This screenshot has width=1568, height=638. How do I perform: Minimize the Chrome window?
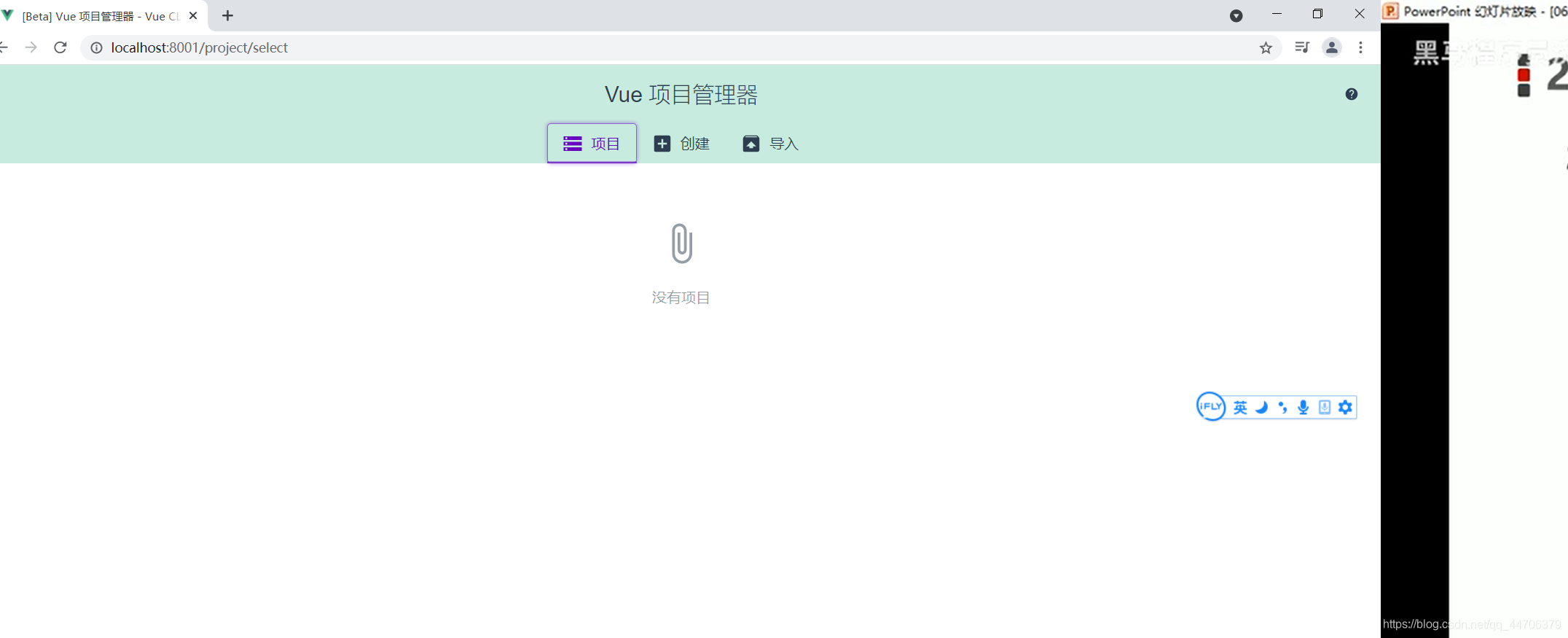pyautogui.click(x=1277, y=14)
